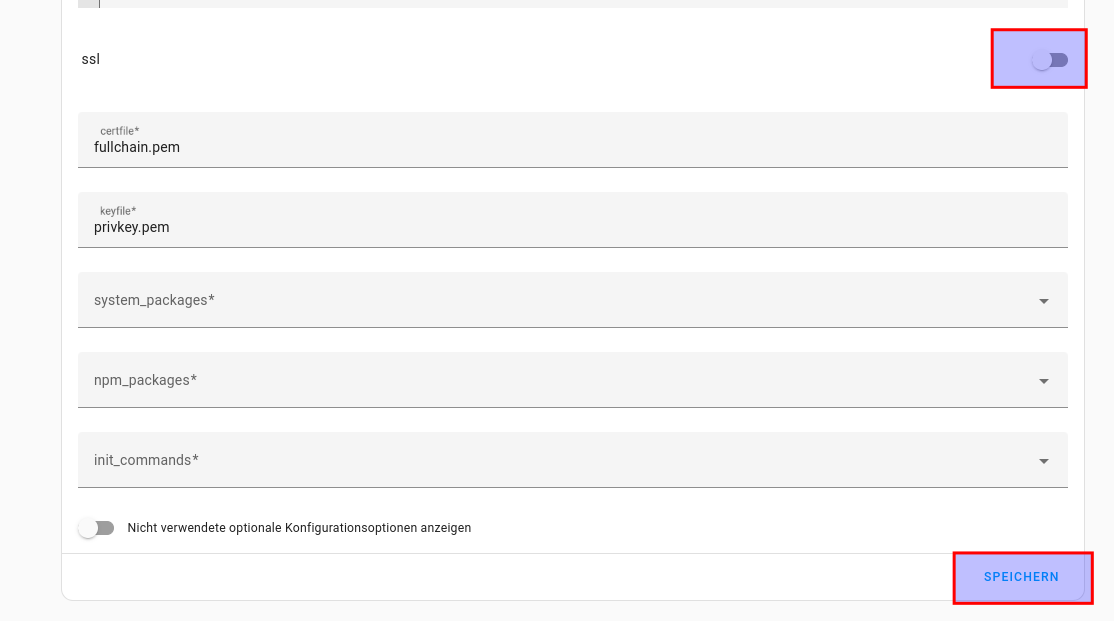Viewport: 1114px width, 621px height.
Task: Toggle the ssl switch
Action: pyautogui.click(x=1049, y=60)
